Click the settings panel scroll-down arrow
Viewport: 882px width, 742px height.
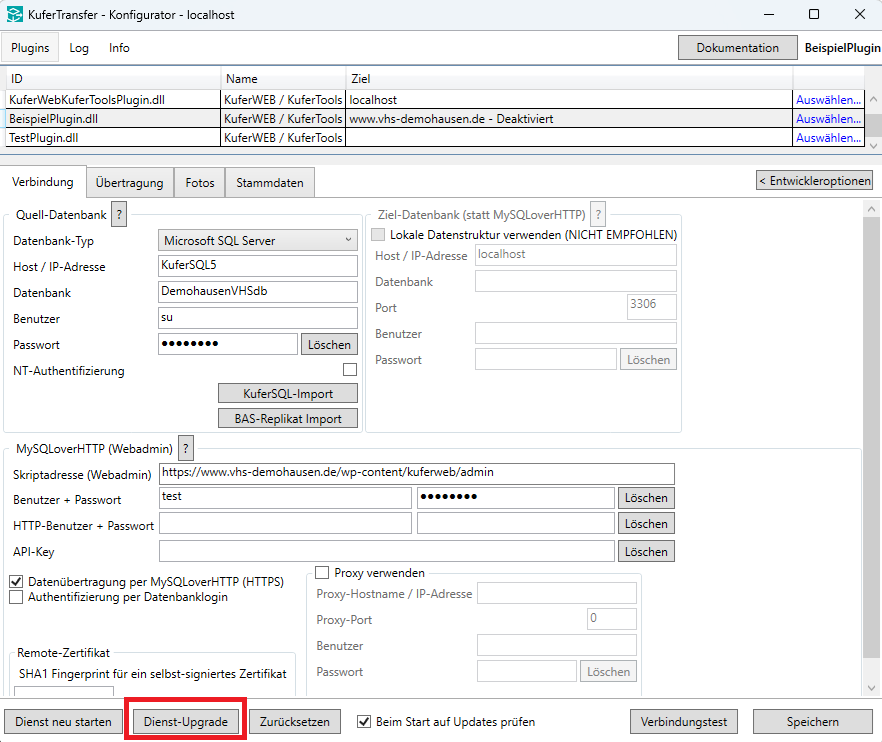tap(871, 688)
